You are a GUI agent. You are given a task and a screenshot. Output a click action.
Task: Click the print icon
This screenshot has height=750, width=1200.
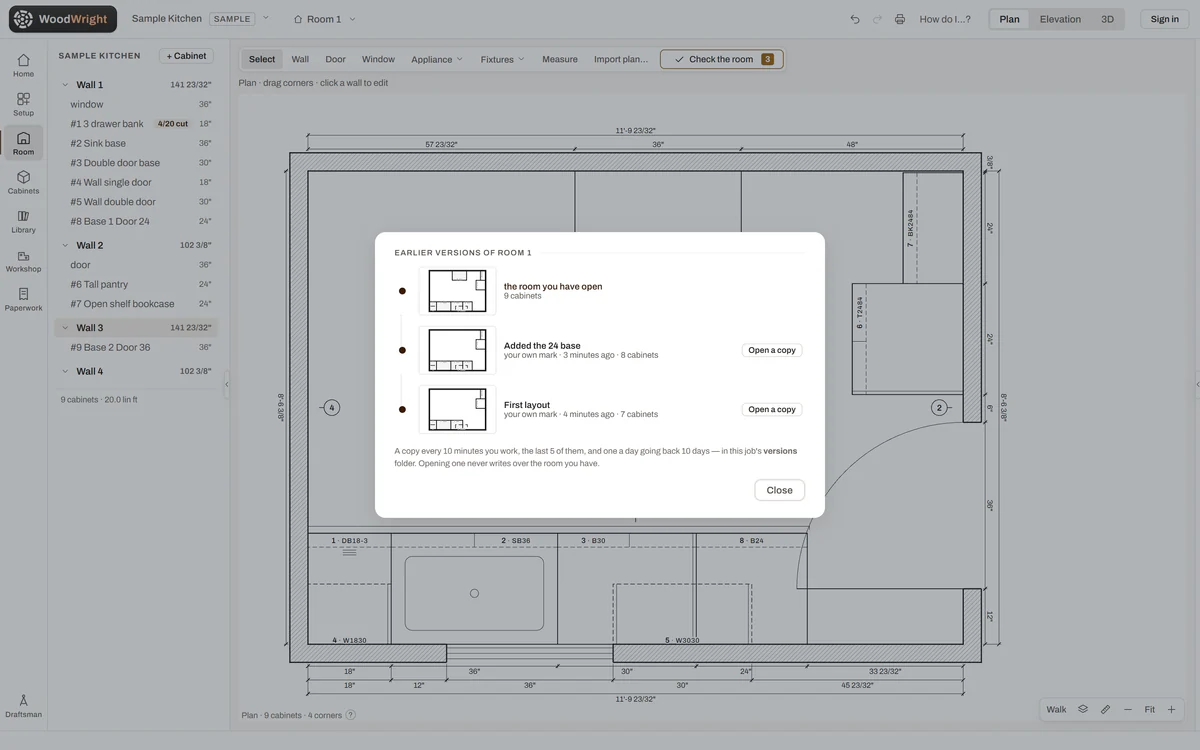[x=900, y=19]
